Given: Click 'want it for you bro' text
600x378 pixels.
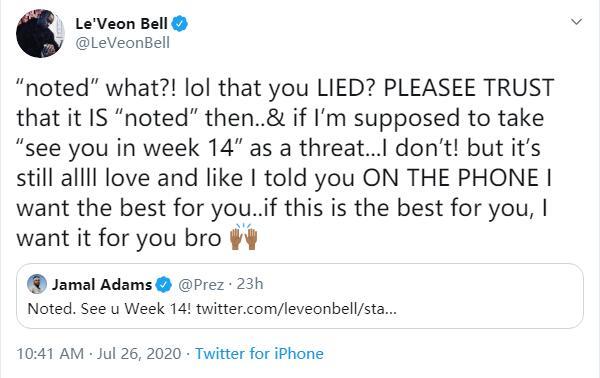Looking at the screenshot, I should [119, 238].
